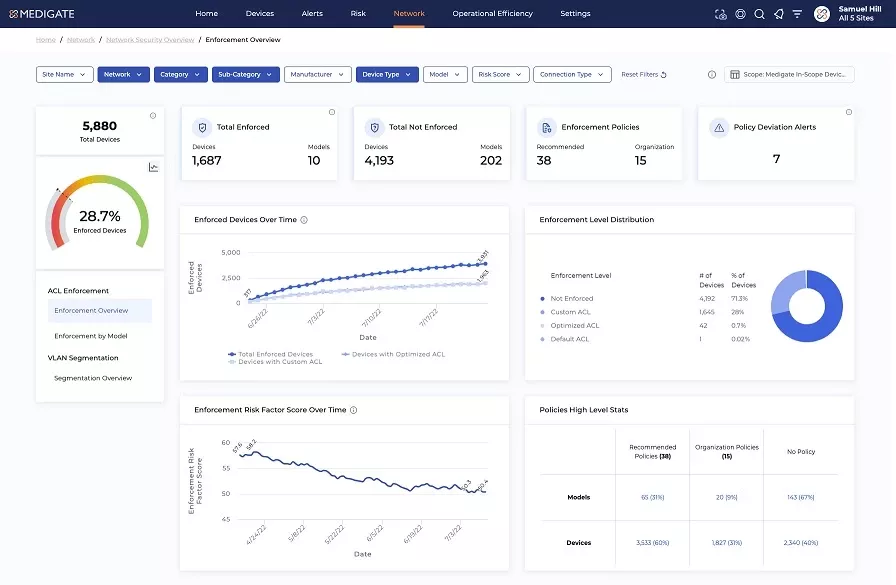896x585 pixels.
Task: Toggle Devices with Custom ACL legend series
Action: tap(275, 362)
